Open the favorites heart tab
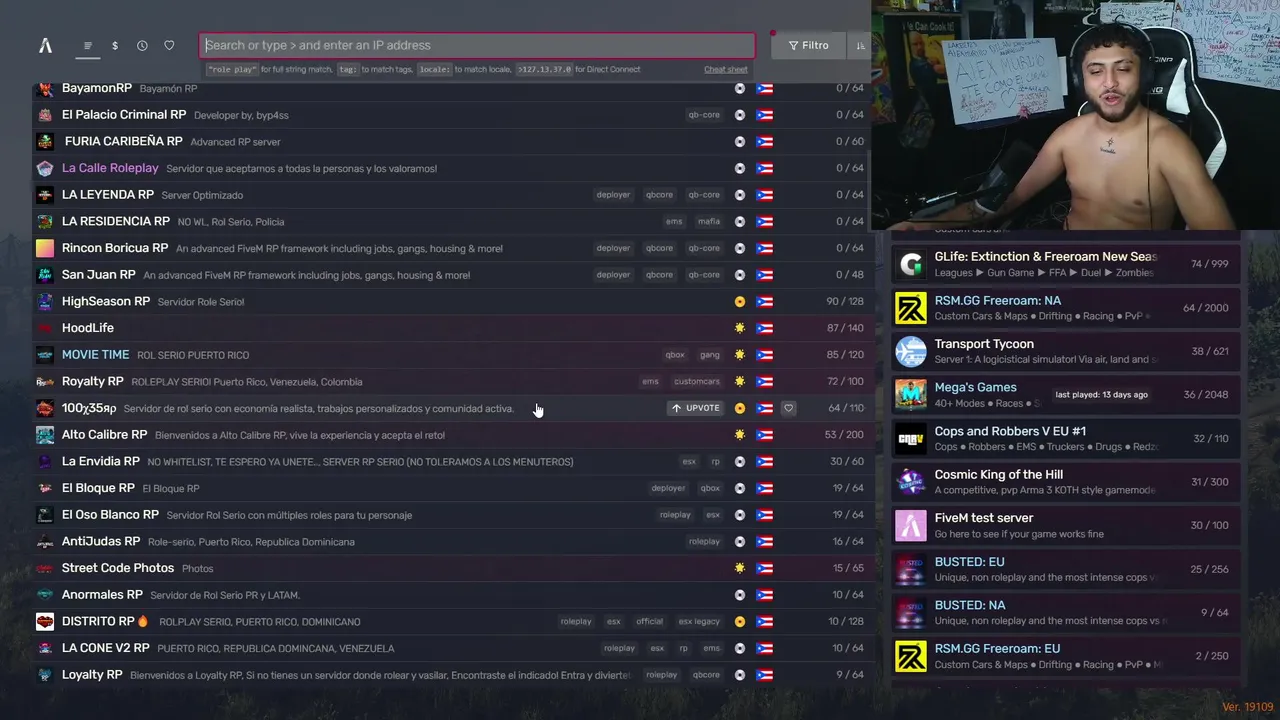The image size is (1280, 720). (x=169, y=45)
